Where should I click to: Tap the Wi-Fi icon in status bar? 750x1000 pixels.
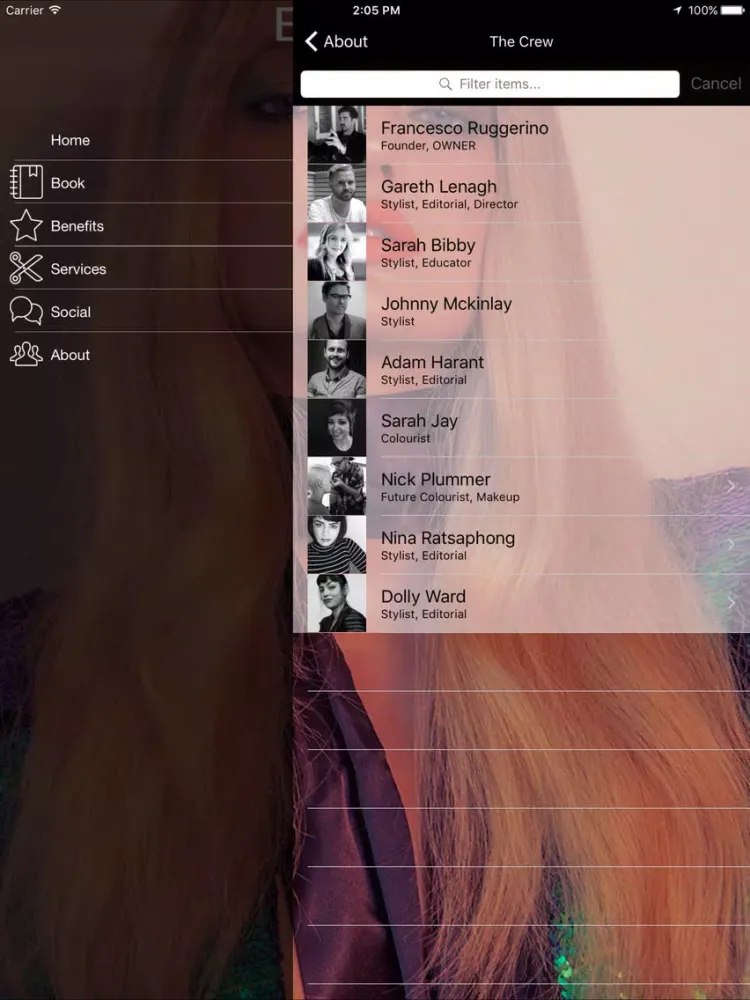(55, 10)
